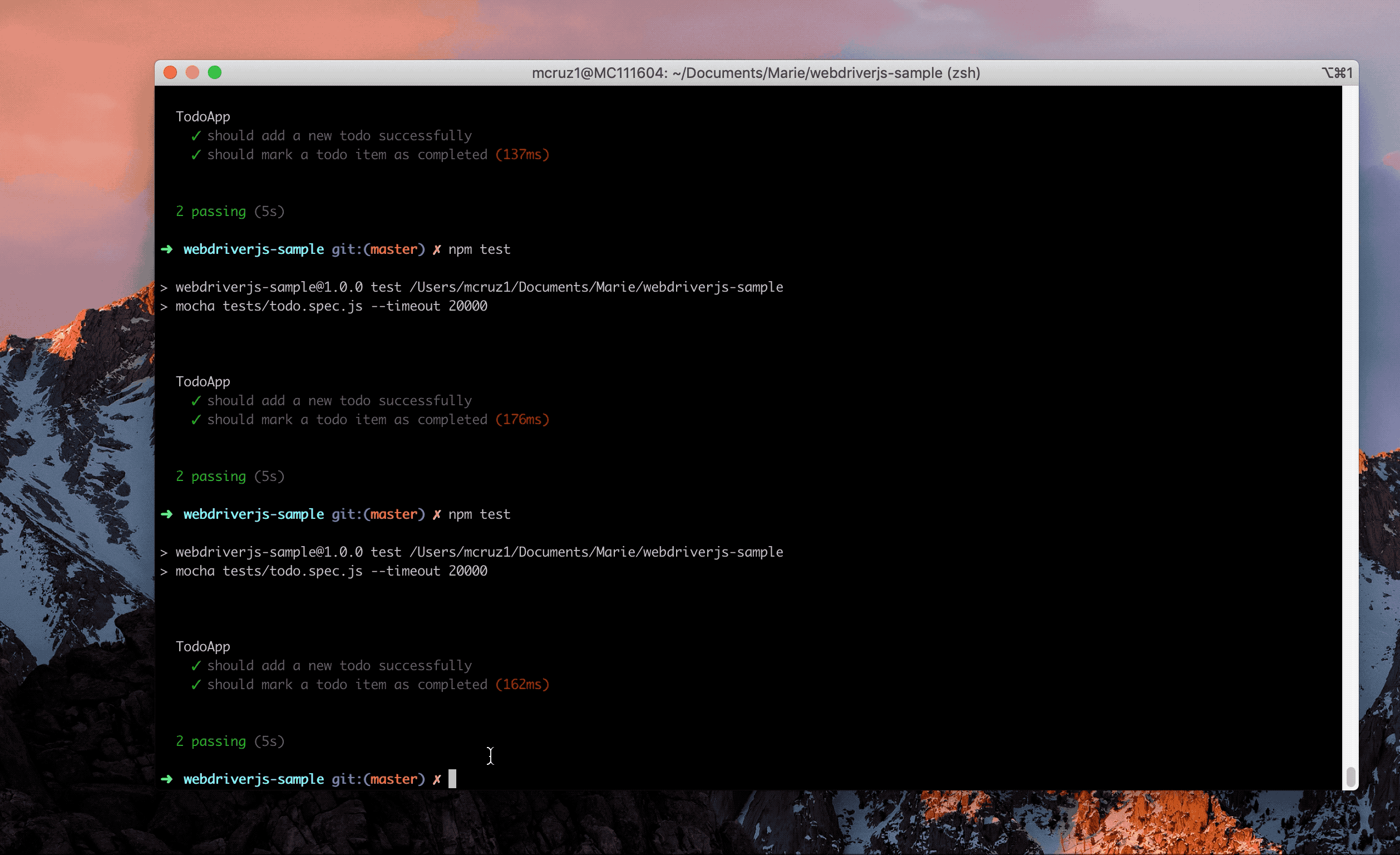Click the red (137ms) duration text
This screenshot has height=855, width=1400.
coord(521,155)
